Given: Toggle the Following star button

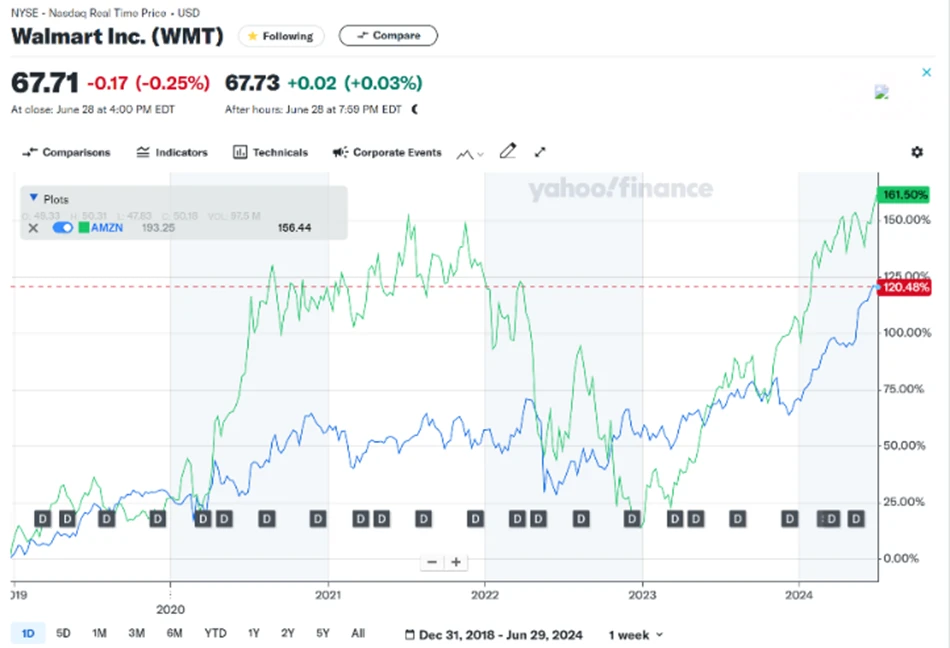Looking at the screenshot, I should [x=280, y=36].
